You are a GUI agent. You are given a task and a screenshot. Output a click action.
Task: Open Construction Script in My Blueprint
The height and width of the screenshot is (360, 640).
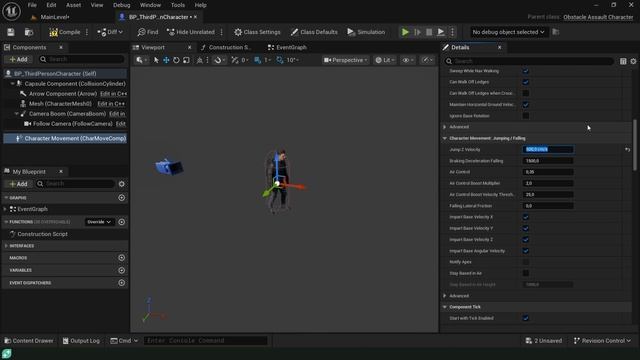click(x=42, y=234)
